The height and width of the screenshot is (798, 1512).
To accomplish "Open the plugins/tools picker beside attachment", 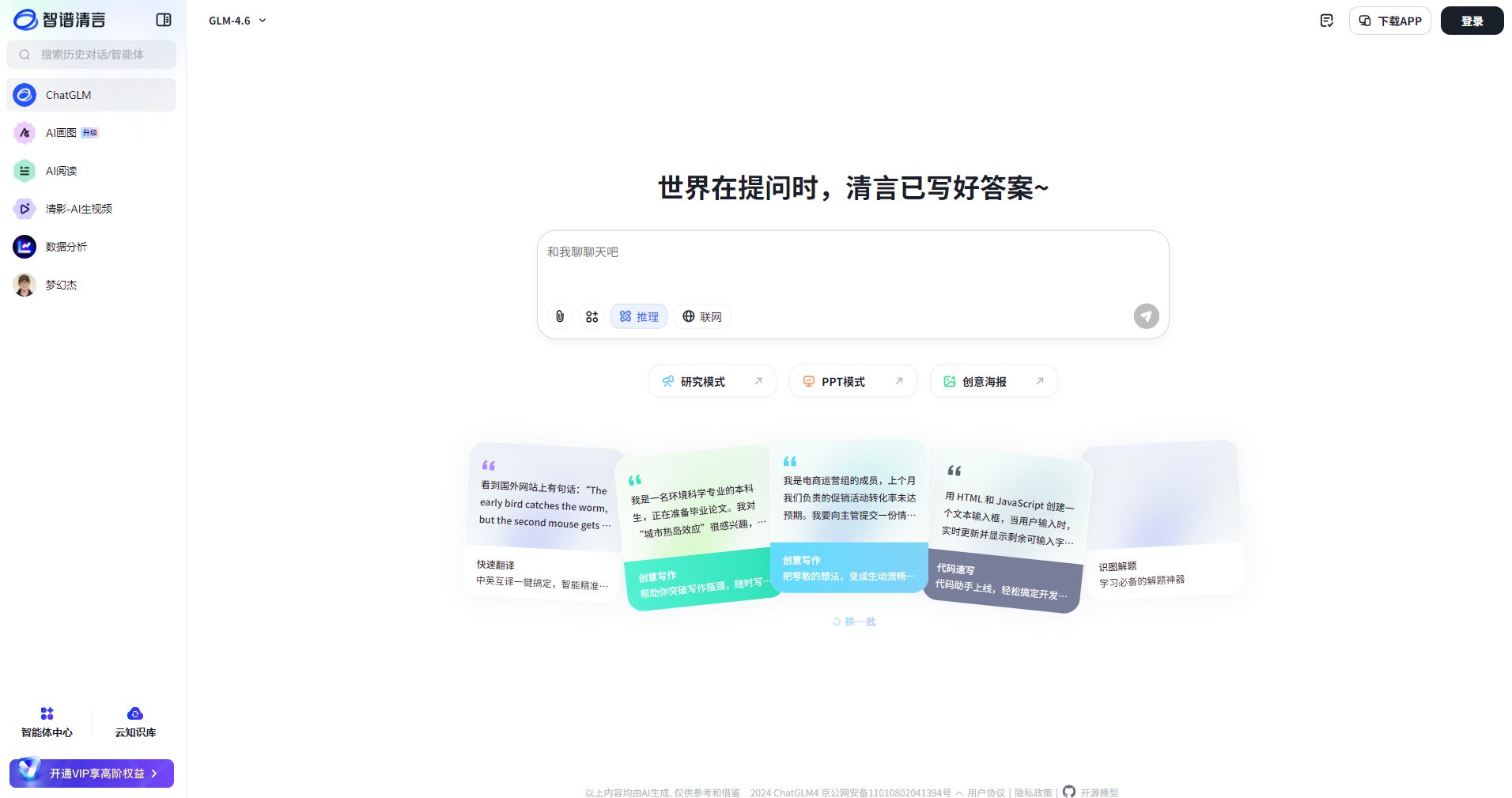I will coord(592,316).
